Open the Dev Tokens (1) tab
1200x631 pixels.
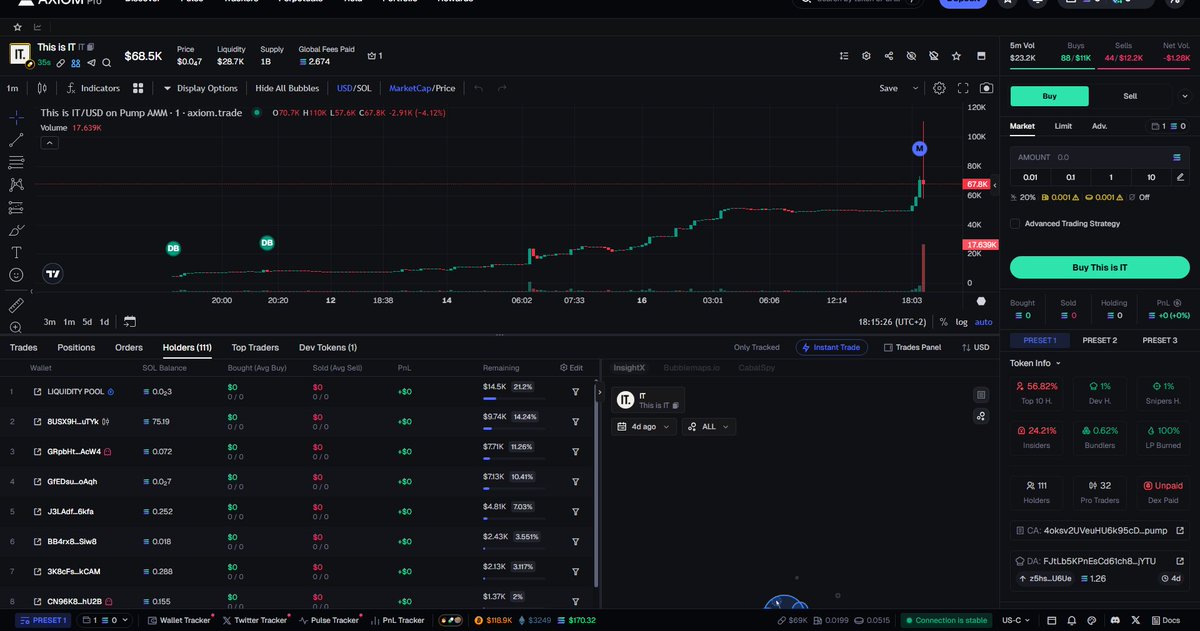pos(328,347)
